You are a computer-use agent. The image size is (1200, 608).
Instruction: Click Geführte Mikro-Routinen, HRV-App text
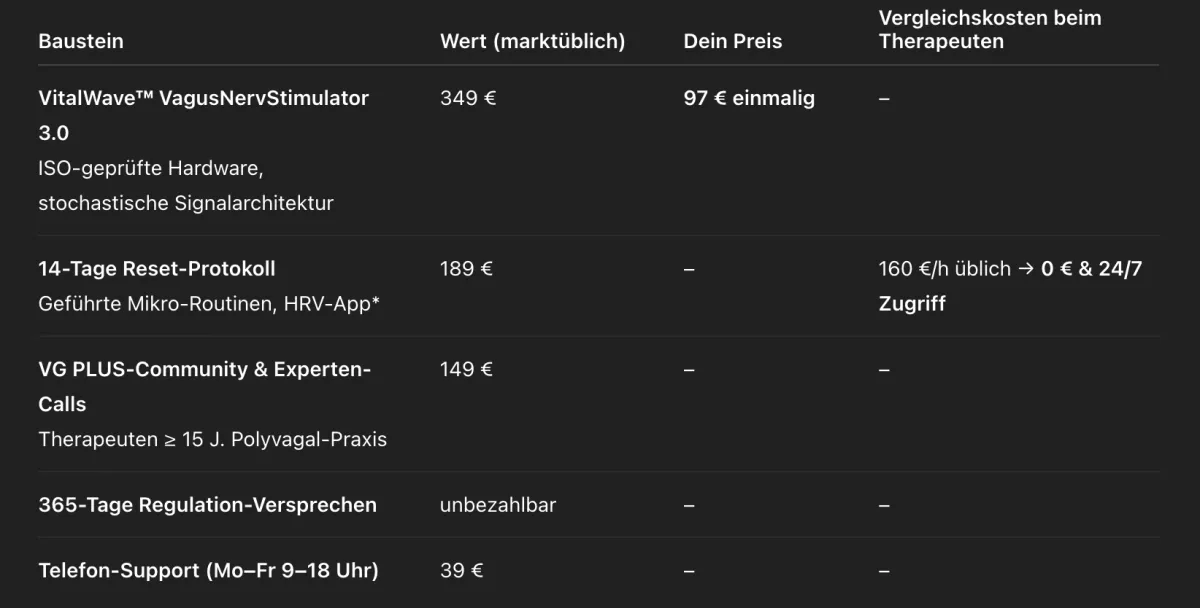(209, 303)
